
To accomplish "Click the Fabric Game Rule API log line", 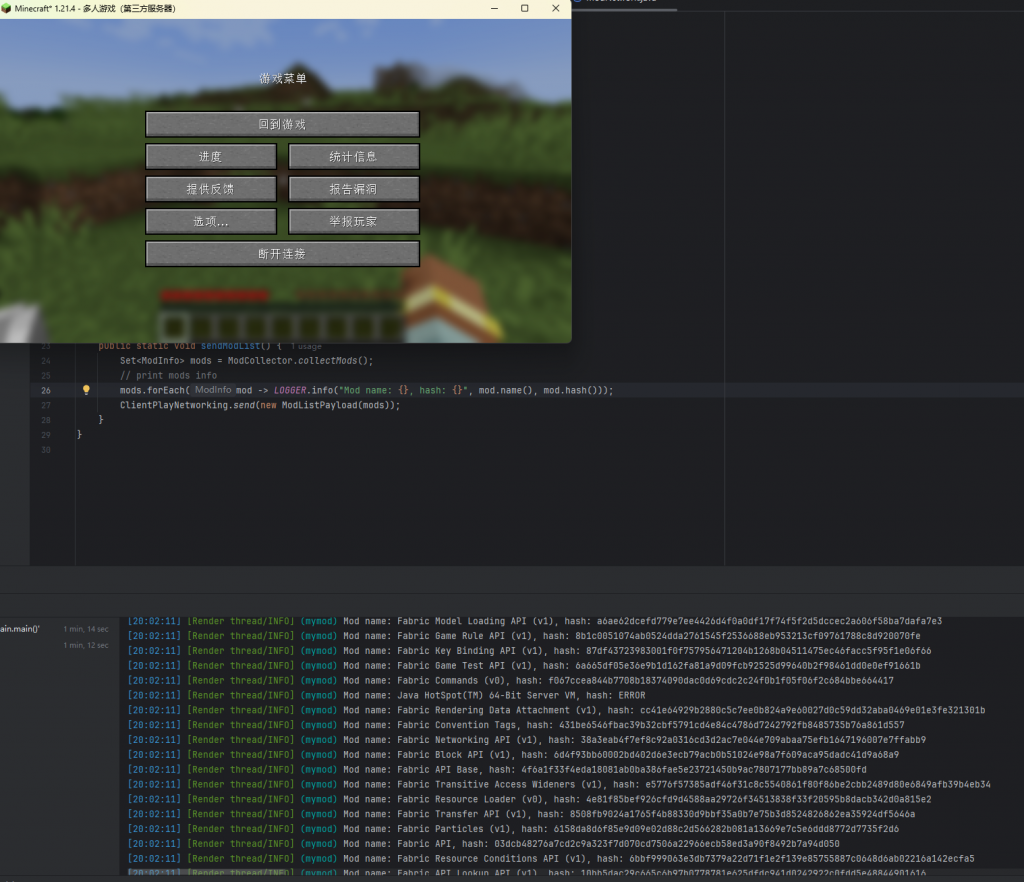I will pos(524,636).
